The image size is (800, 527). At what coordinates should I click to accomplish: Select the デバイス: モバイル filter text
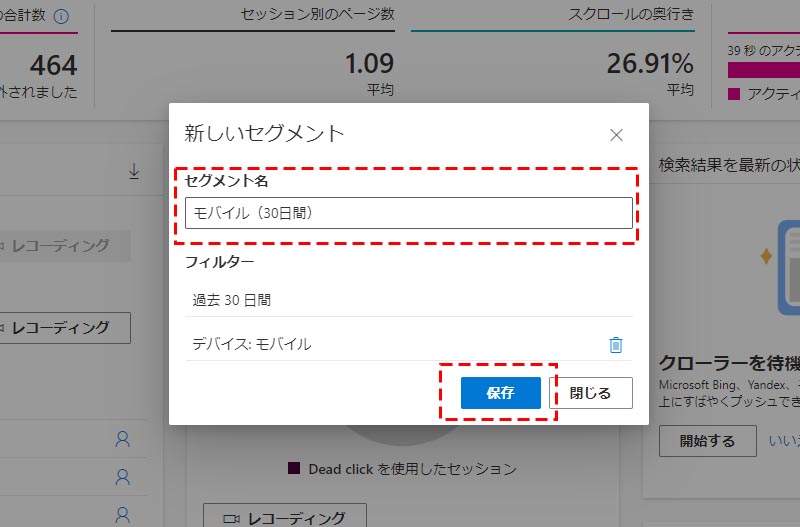[x=252, y=344]
